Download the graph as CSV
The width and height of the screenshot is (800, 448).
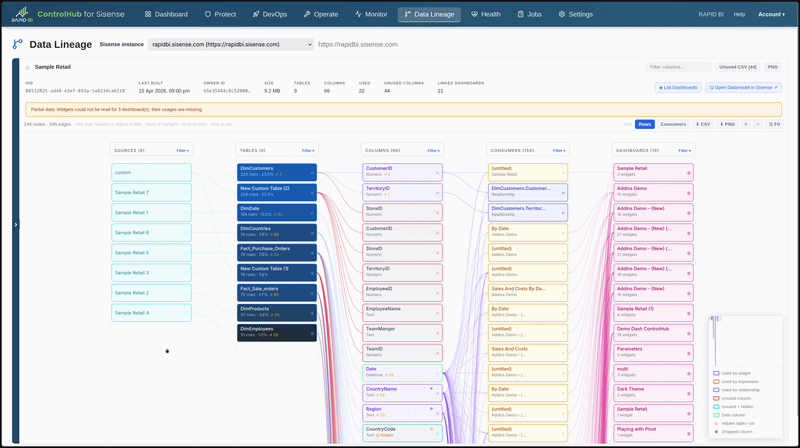tap(703, 124)
